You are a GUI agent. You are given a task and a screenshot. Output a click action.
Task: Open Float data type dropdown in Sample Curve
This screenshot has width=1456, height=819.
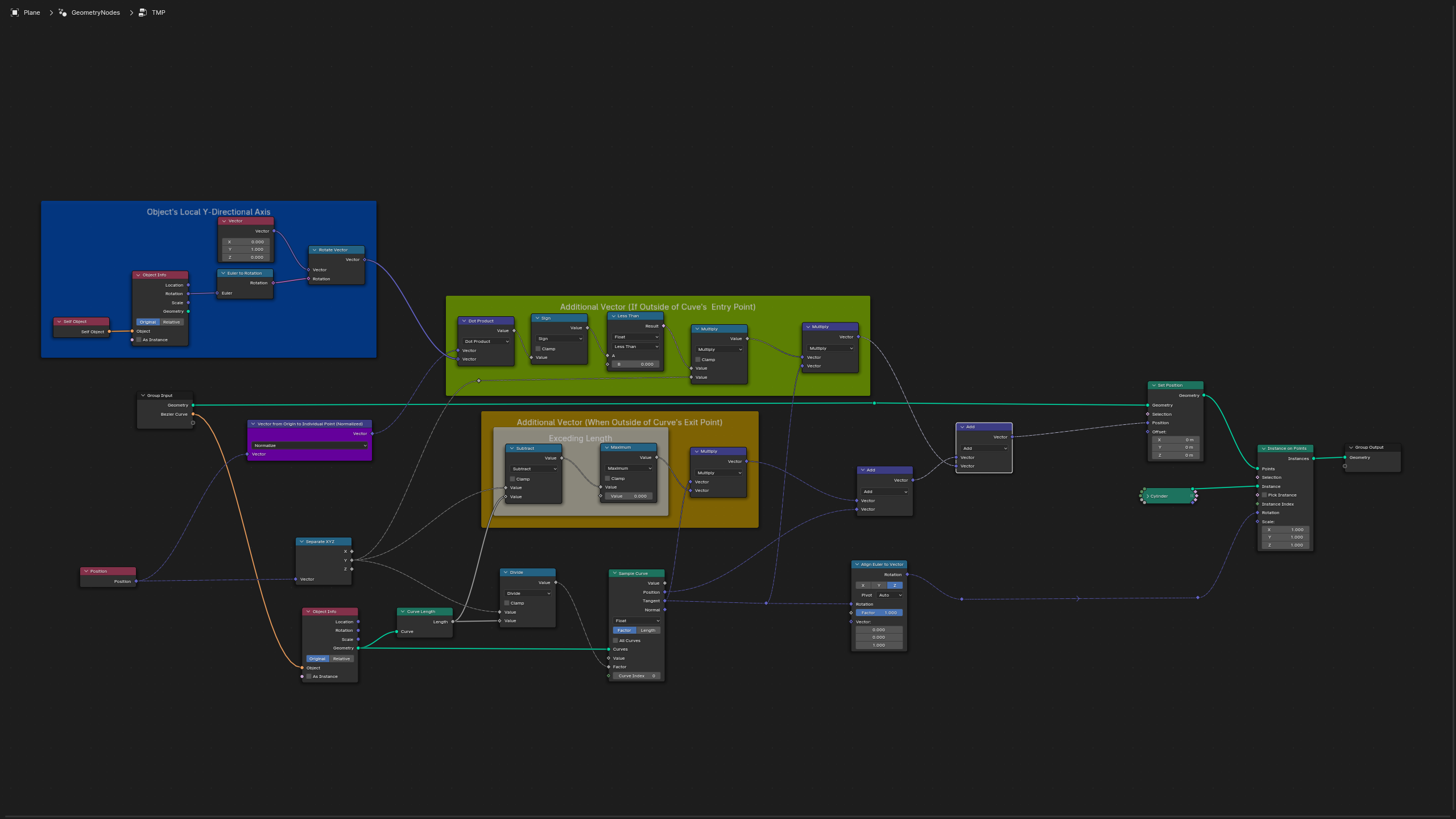click(x=637, y=621)
